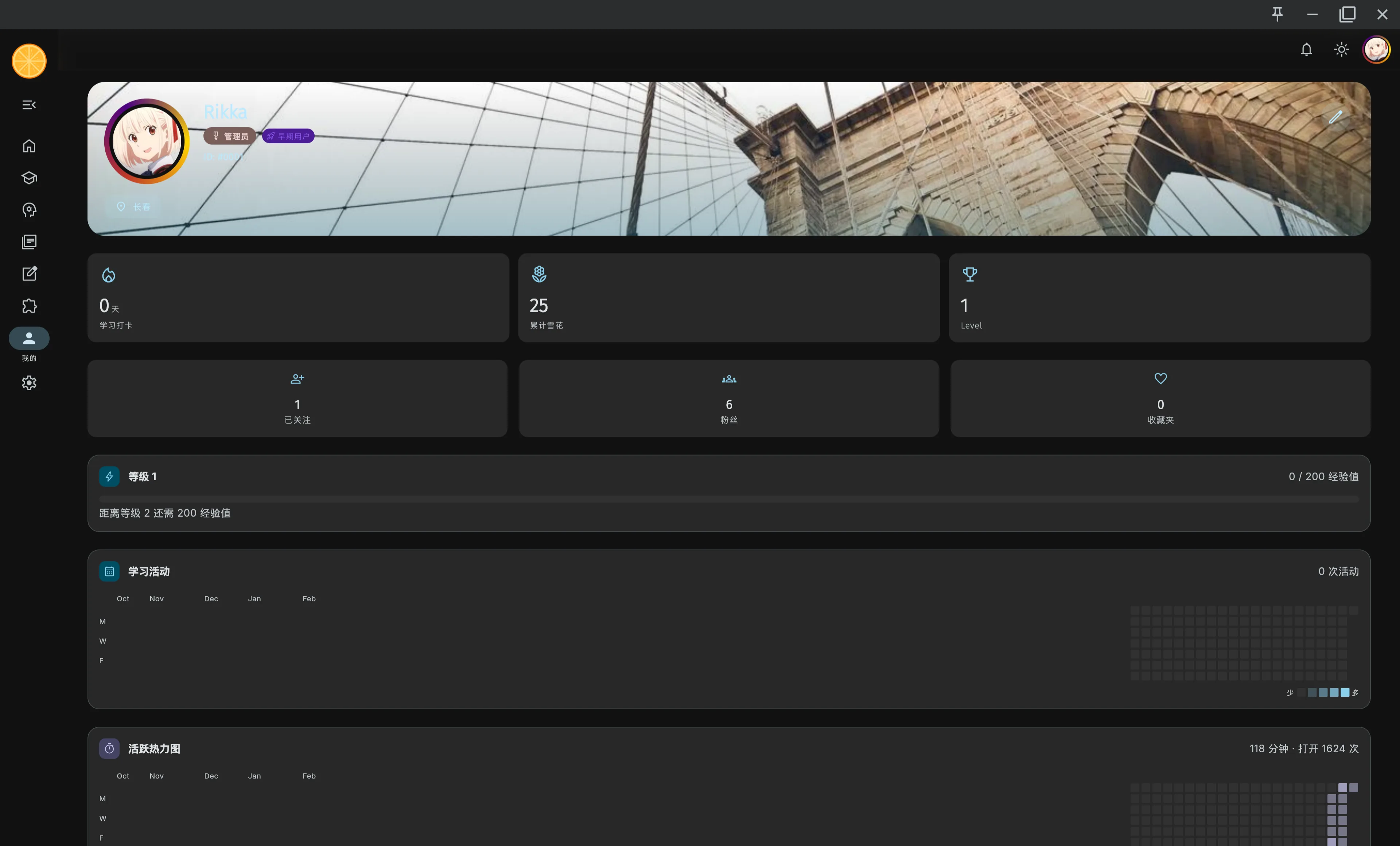This screenshot has height=846, width=1400.
Task: Open the top-right avatar menu
Action: pyautogui.click(x=1376, y=50)
